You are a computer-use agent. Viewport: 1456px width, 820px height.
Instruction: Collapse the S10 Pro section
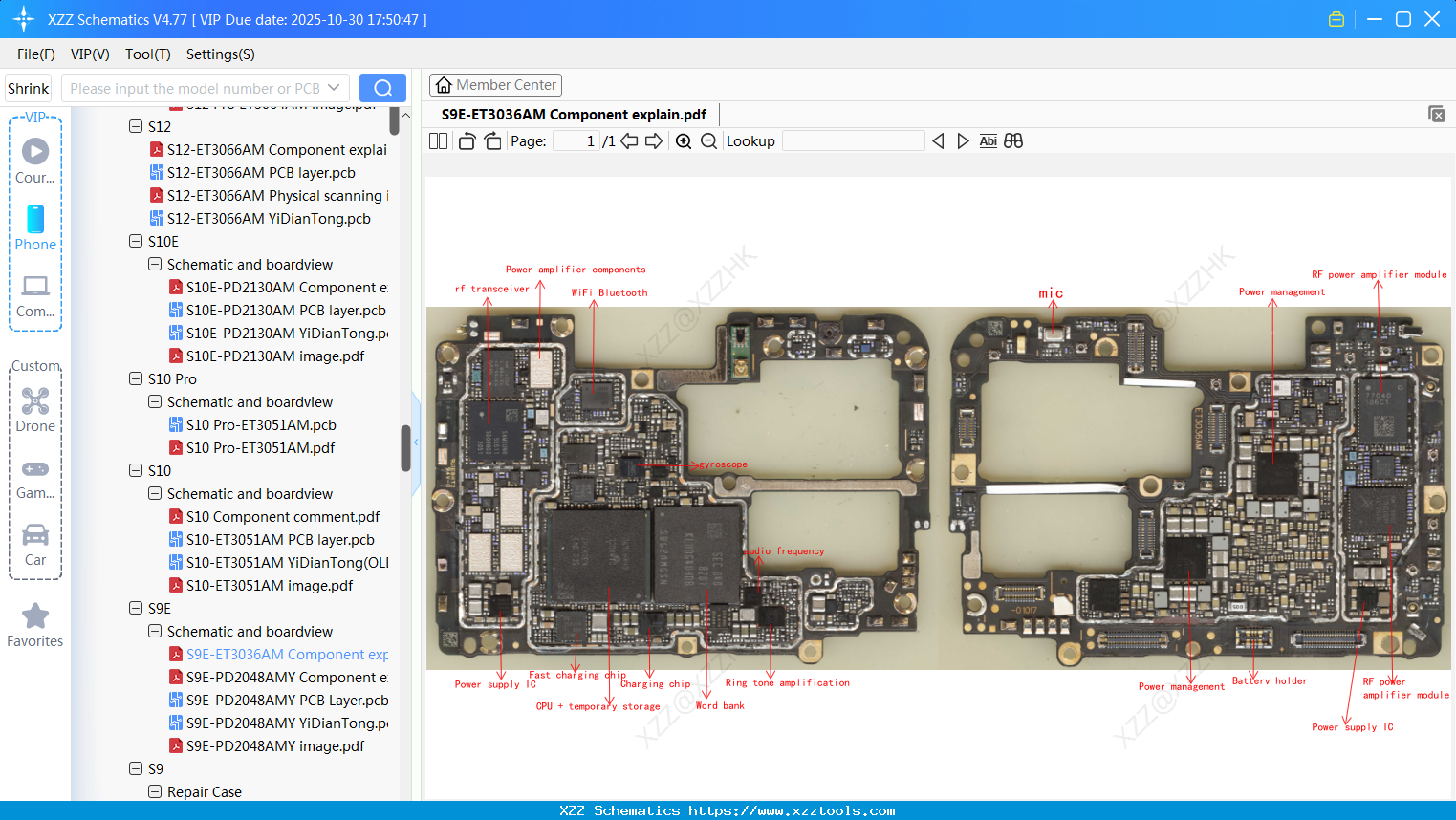click(x=135, y=378)
